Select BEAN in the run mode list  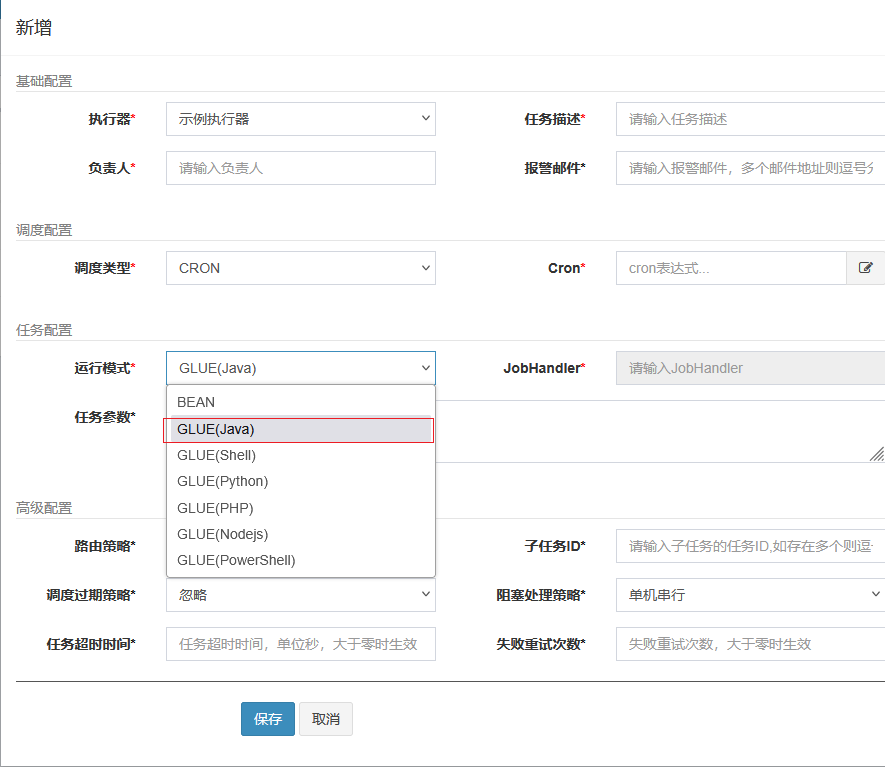tap(301, 402)
